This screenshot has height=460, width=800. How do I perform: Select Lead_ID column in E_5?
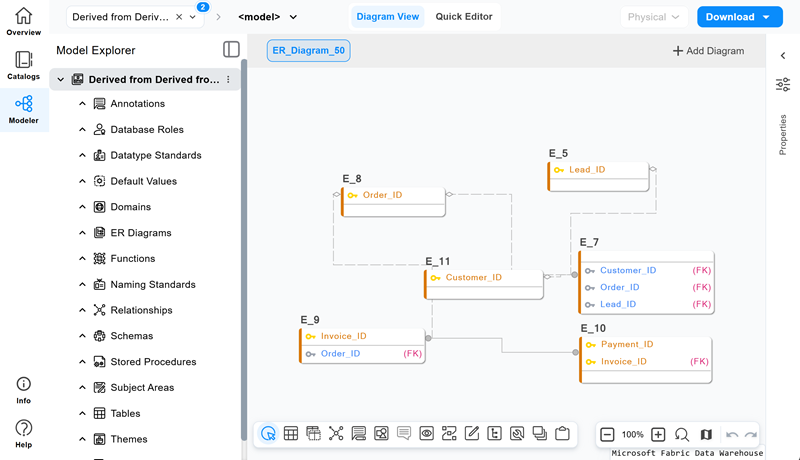point(587,170)
